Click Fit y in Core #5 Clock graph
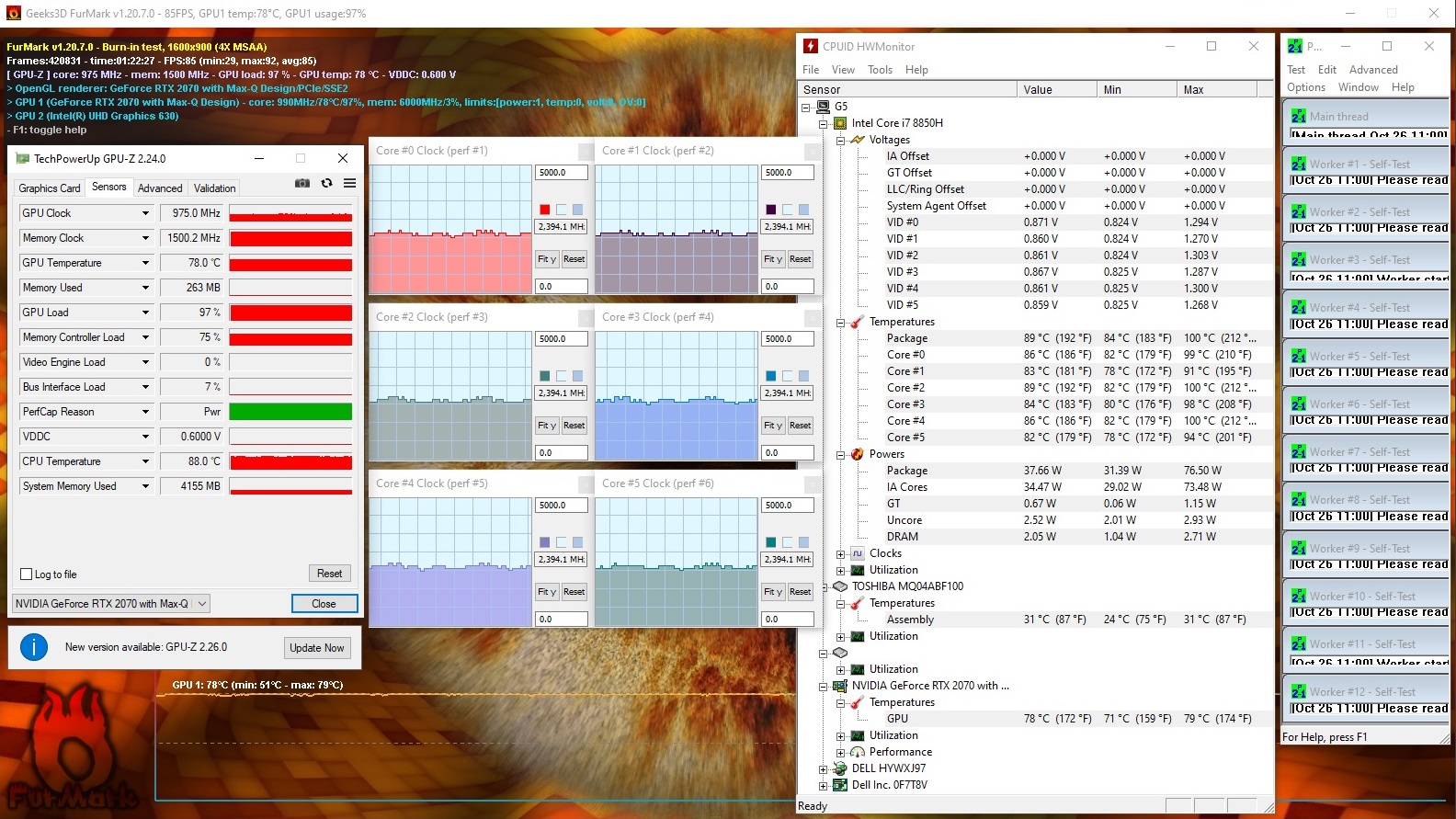Viewport: 1456px width, 819px height. click(773, 592)
